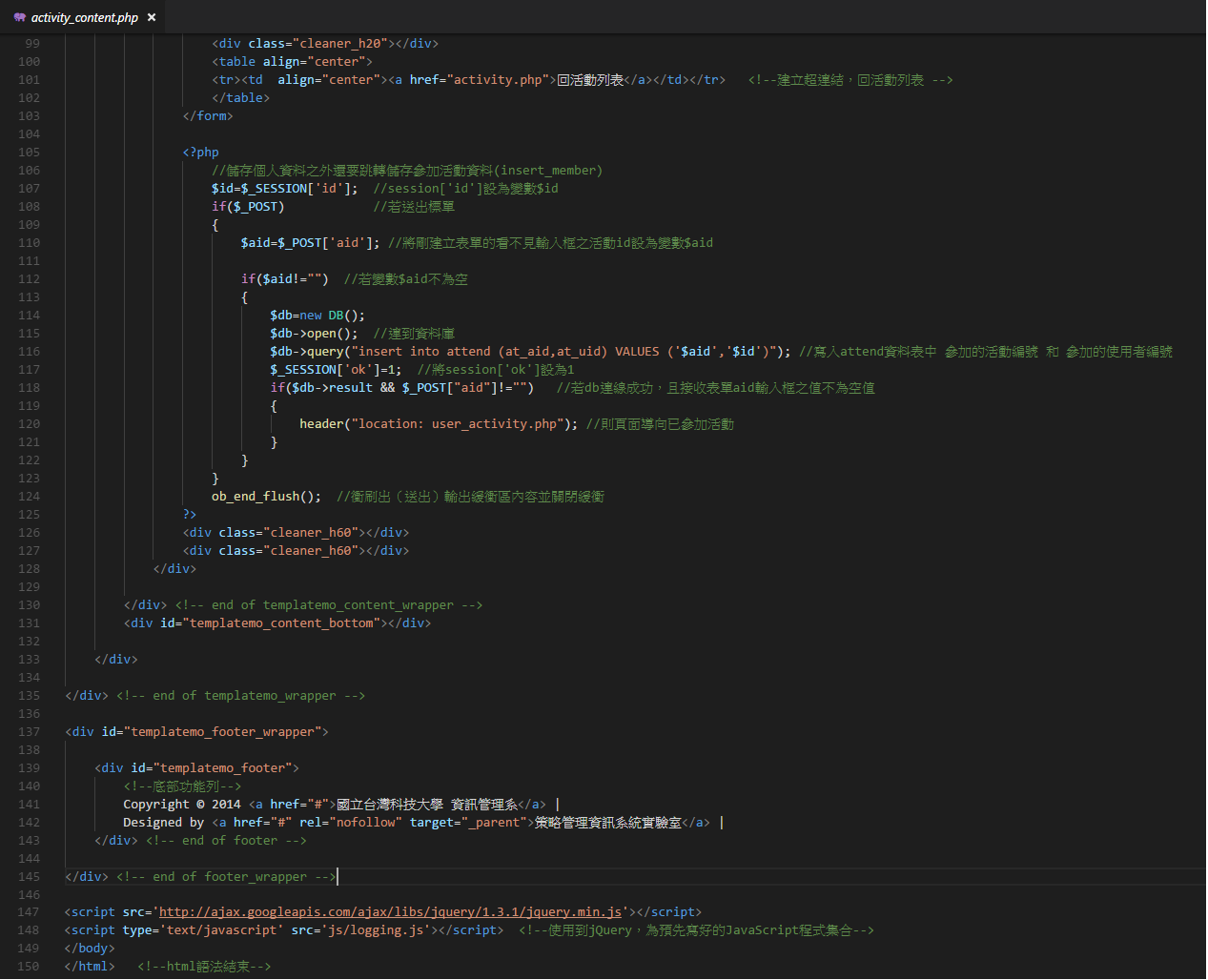The width and height of the screenshot is (1208, 980).
Task: Click the //連到資料庫 comment
Action: coord(414,334)
